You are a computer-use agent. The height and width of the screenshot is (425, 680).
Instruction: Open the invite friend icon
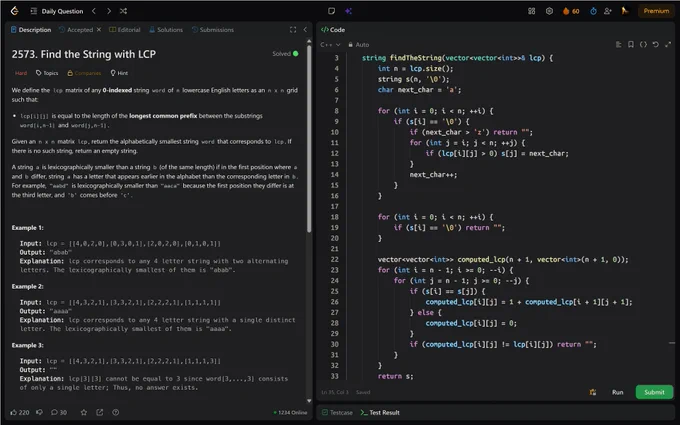pos(608,11)
